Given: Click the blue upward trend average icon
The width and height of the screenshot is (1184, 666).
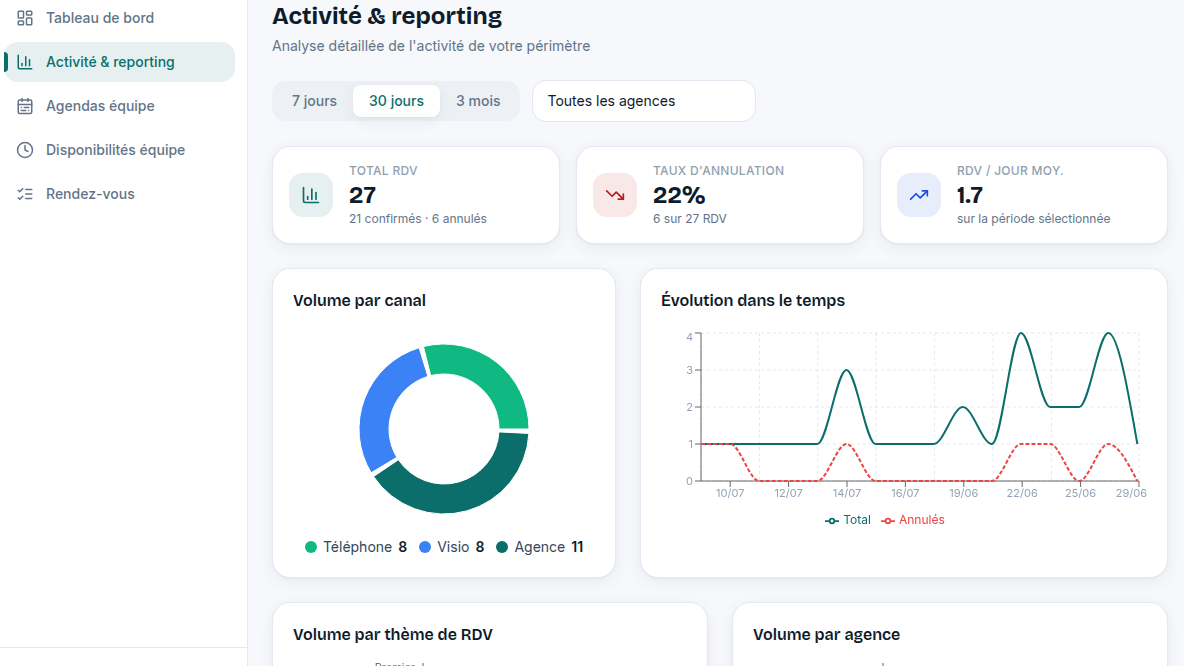Looking at the screenshot, I should [919, 195].
